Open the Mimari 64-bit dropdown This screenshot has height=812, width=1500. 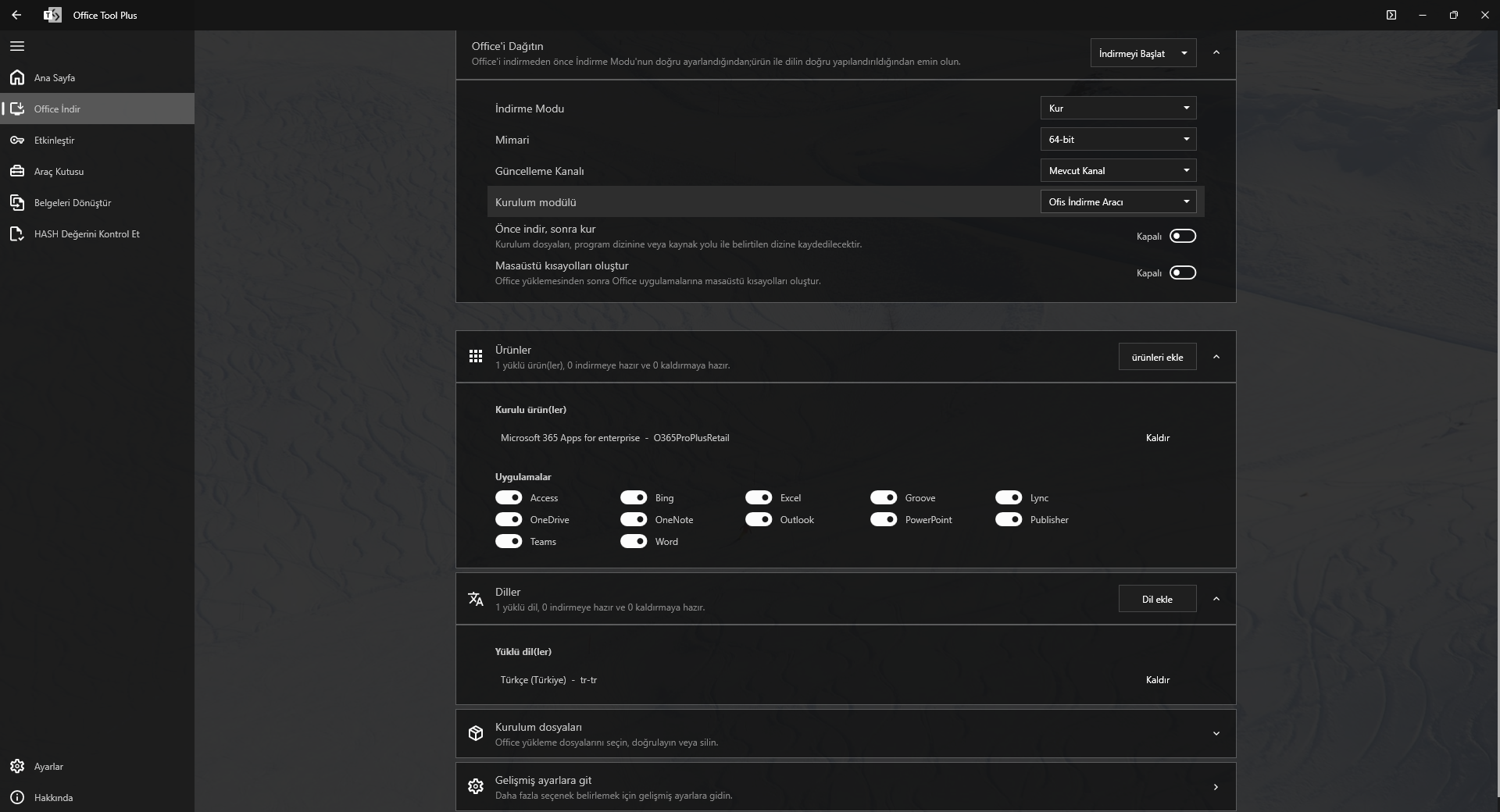coord(1118,139)
